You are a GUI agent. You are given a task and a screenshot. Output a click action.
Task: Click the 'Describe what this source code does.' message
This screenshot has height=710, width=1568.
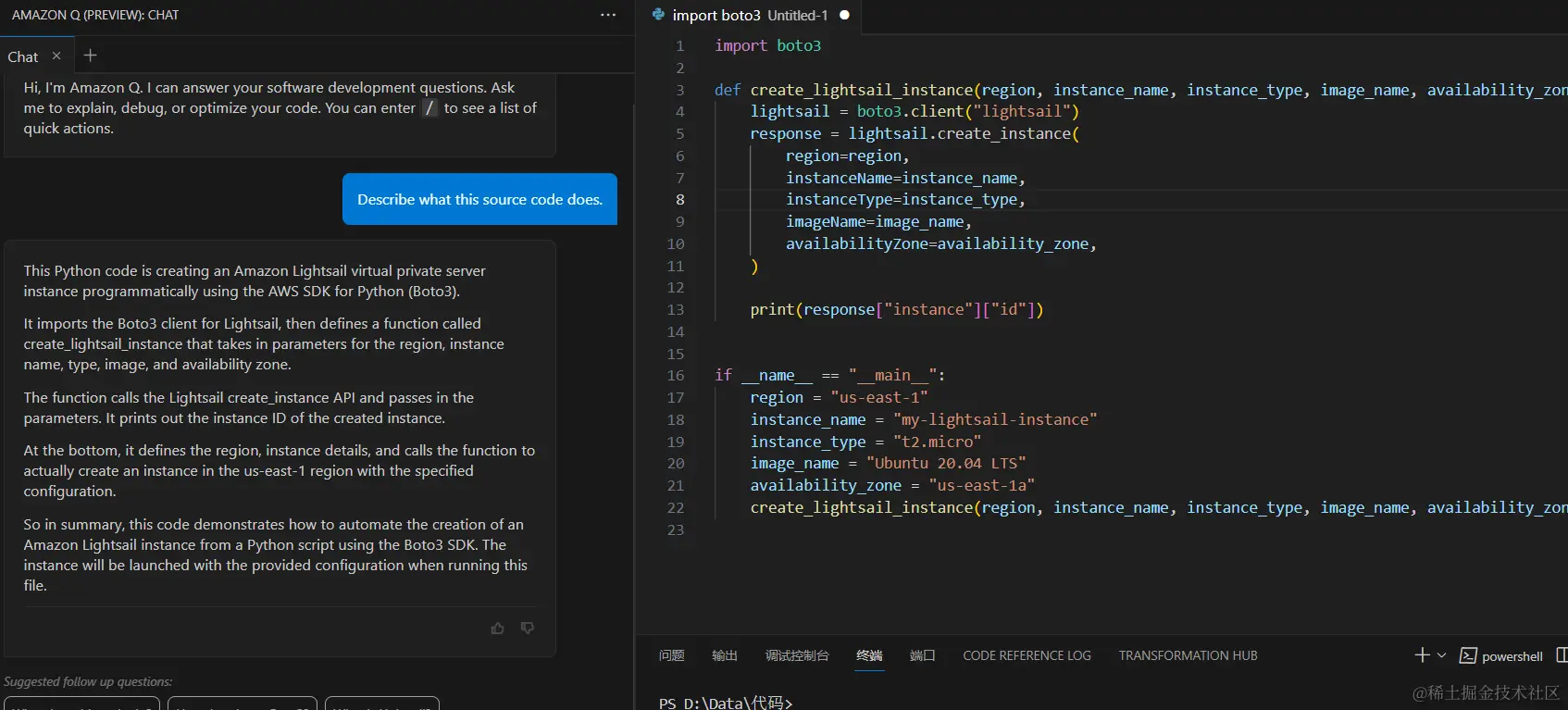pyautogui.click(x=479, y=199)
